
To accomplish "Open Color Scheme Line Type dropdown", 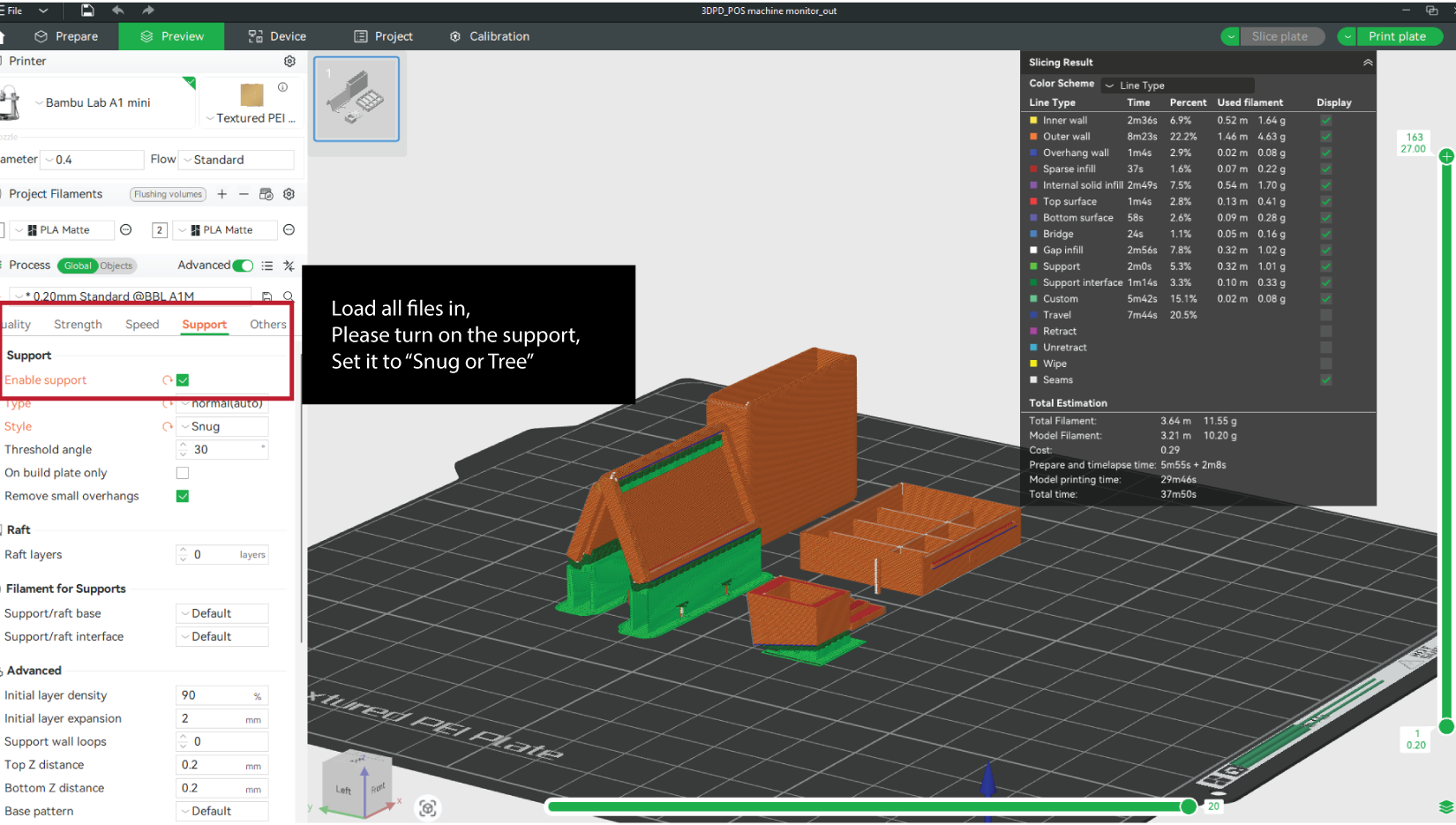I will [x=1178, y=86].
